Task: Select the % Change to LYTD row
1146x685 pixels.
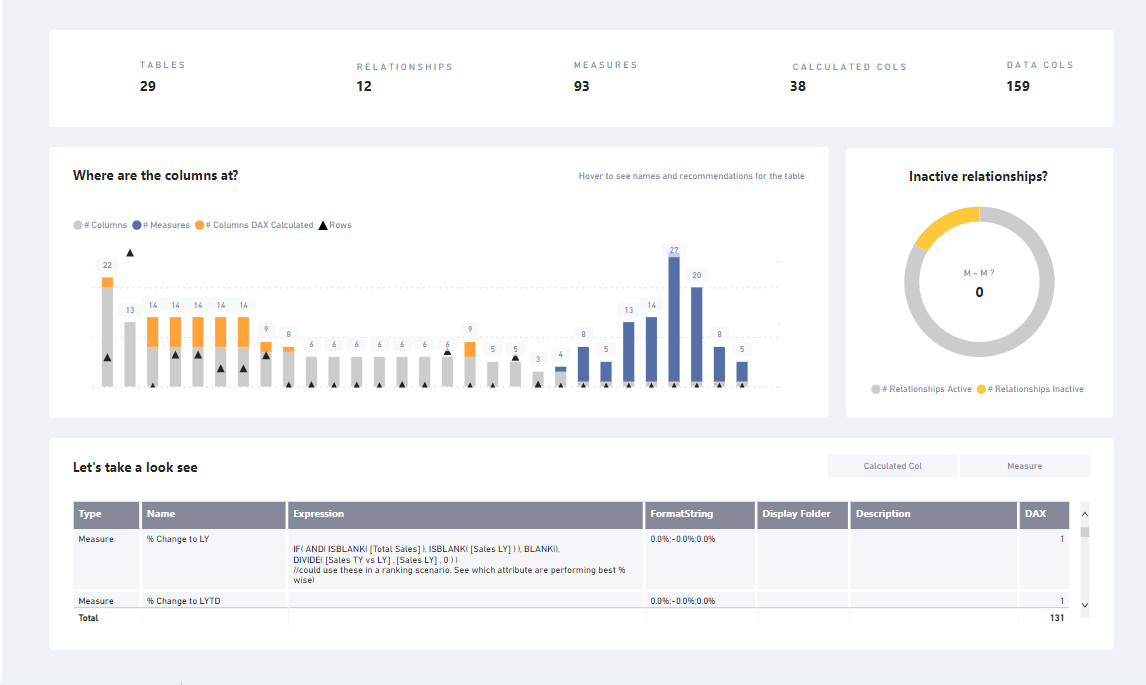Action: tap(181, 601)
